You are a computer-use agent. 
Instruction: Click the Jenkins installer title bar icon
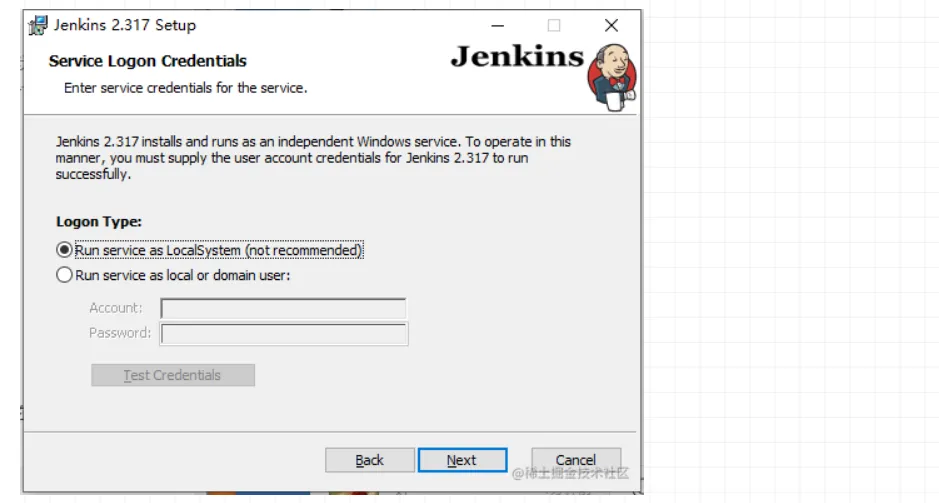[x=38, y=25]
